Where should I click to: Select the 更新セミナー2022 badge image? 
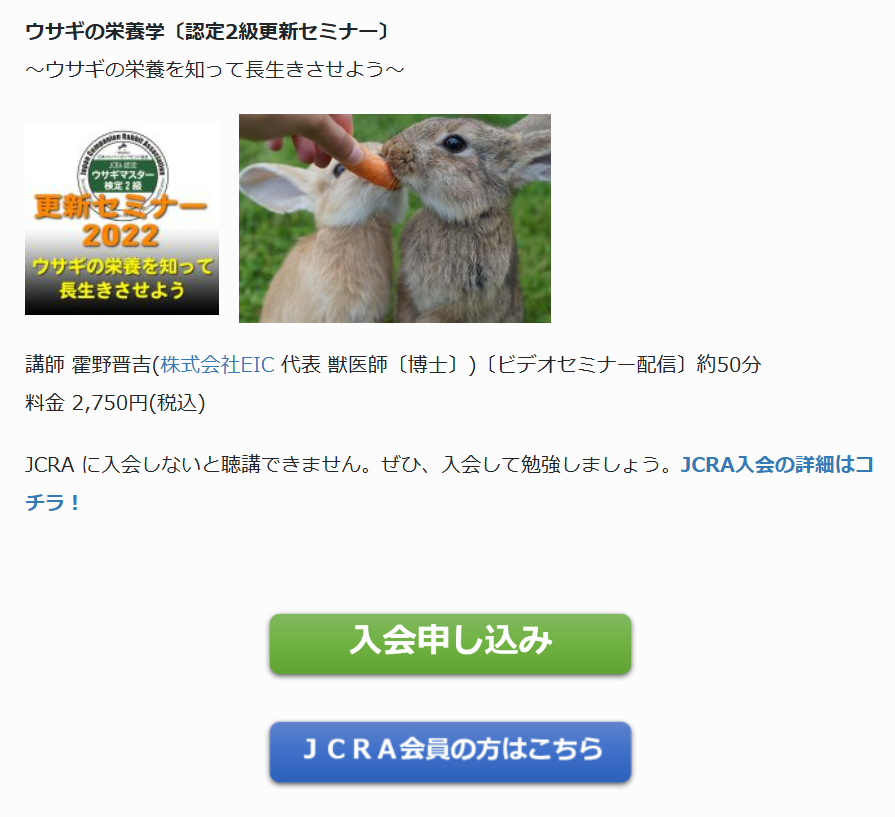pos(122,218)
